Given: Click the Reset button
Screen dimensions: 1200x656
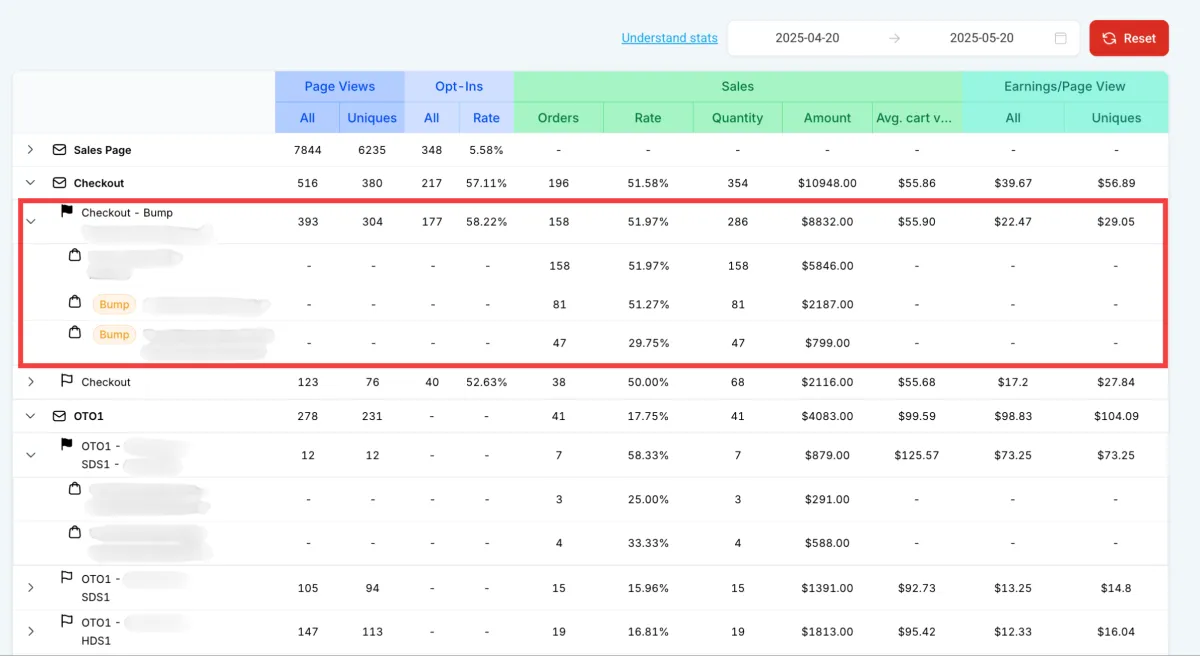Looking at the screenshot, I should 1129,38.
